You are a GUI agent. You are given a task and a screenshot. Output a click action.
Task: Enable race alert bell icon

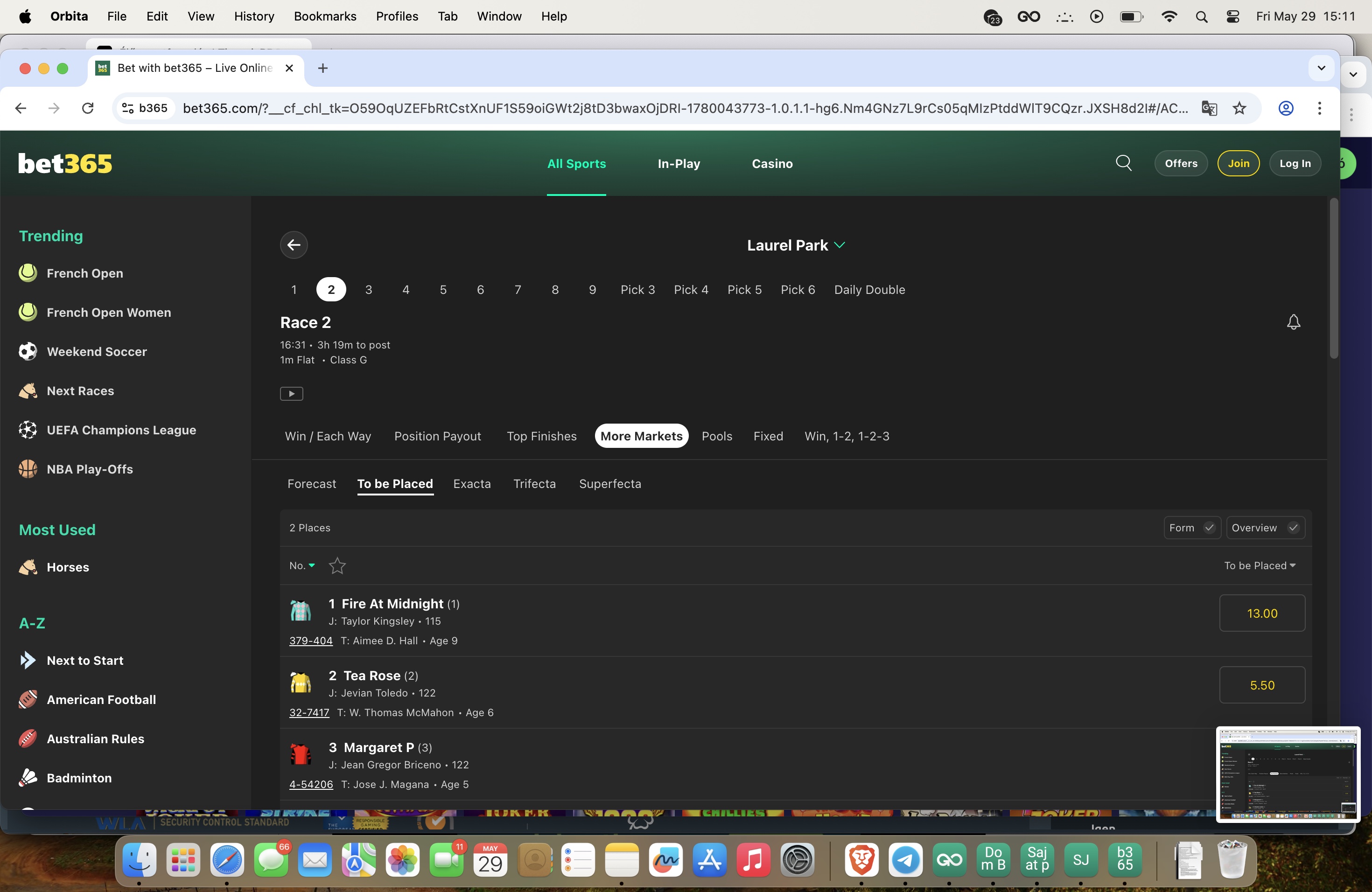pos(1293,322)
